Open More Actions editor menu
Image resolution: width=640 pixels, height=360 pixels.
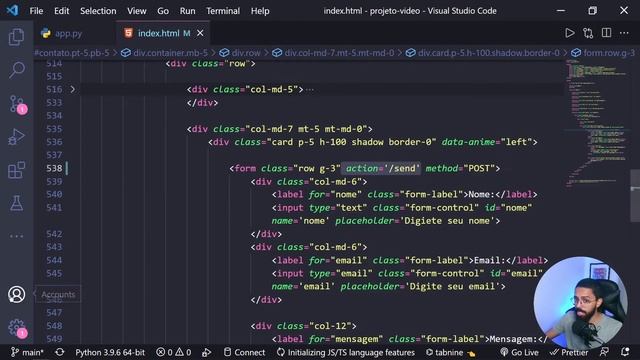(624, 33)
